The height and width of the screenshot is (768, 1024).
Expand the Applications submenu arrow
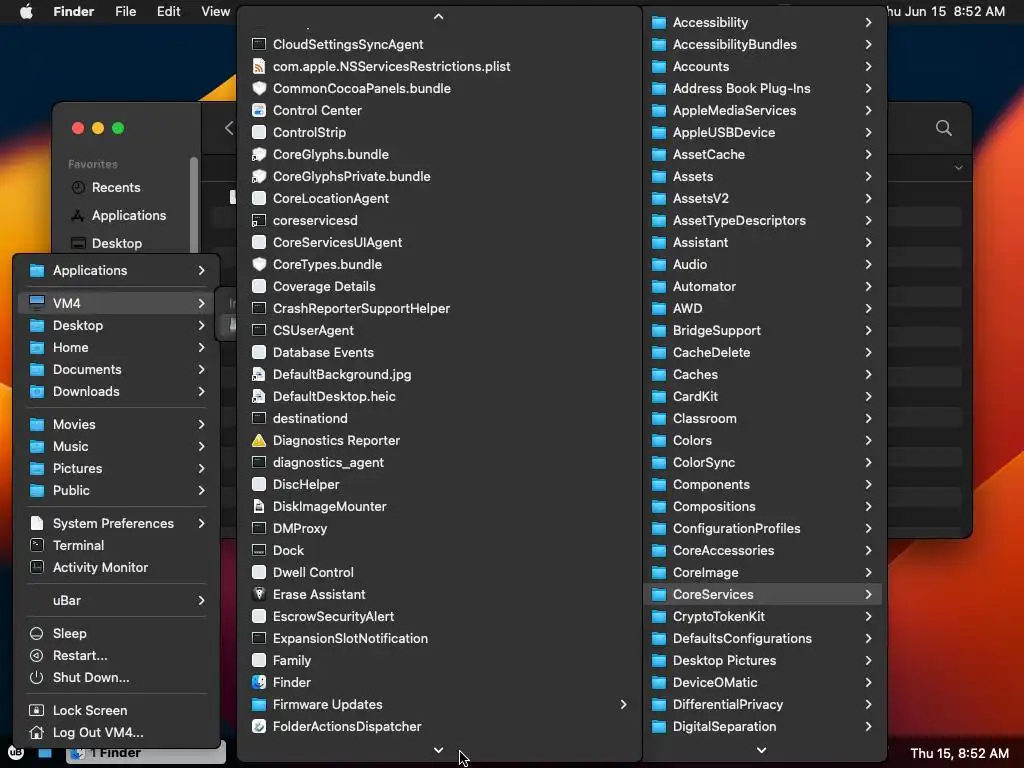point(201,270)
